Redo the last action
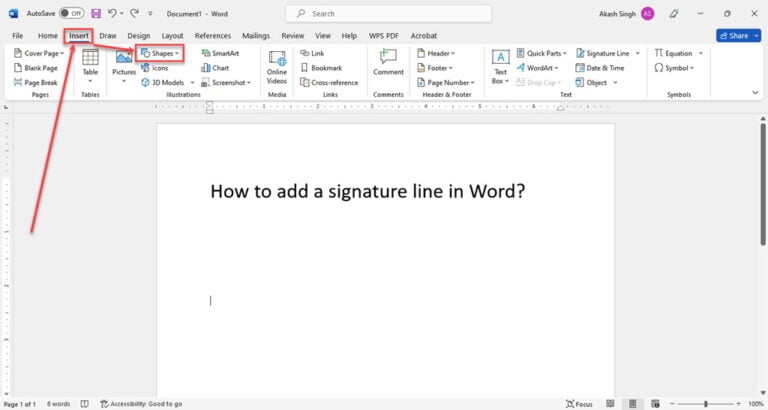The height and width of the screenshot is (410, 768). [134, 14]
